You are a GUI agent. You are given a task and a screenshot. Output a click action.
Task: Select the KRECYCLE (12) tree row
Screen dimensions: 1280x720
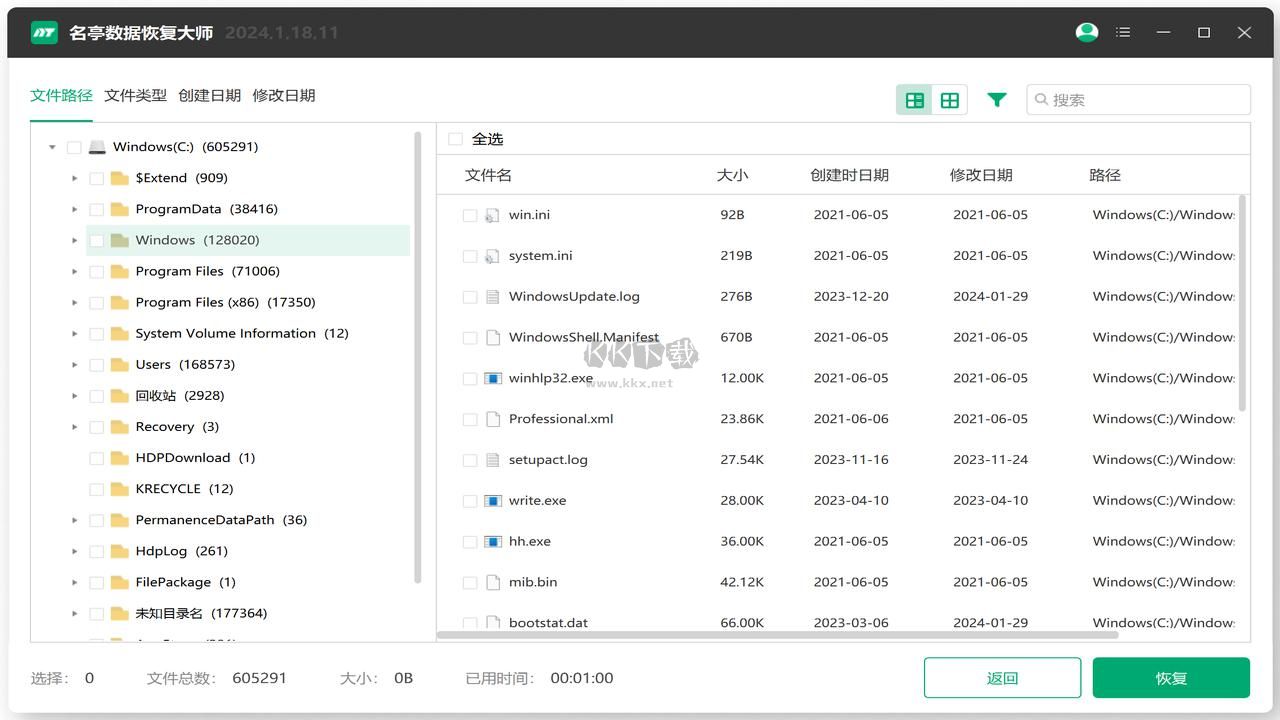pos(248,489)
